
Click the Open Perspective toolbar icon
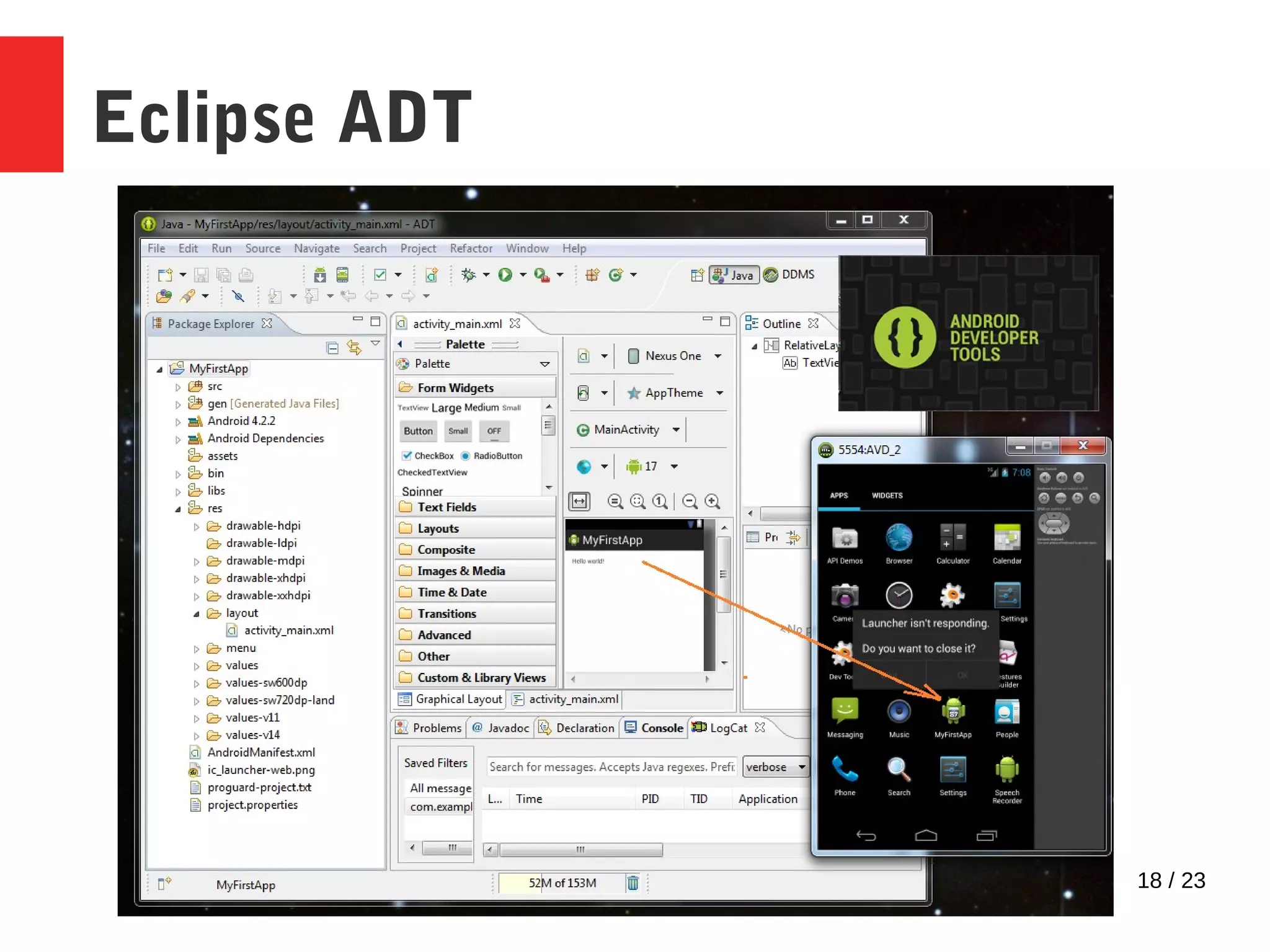(x=697, y=275)
